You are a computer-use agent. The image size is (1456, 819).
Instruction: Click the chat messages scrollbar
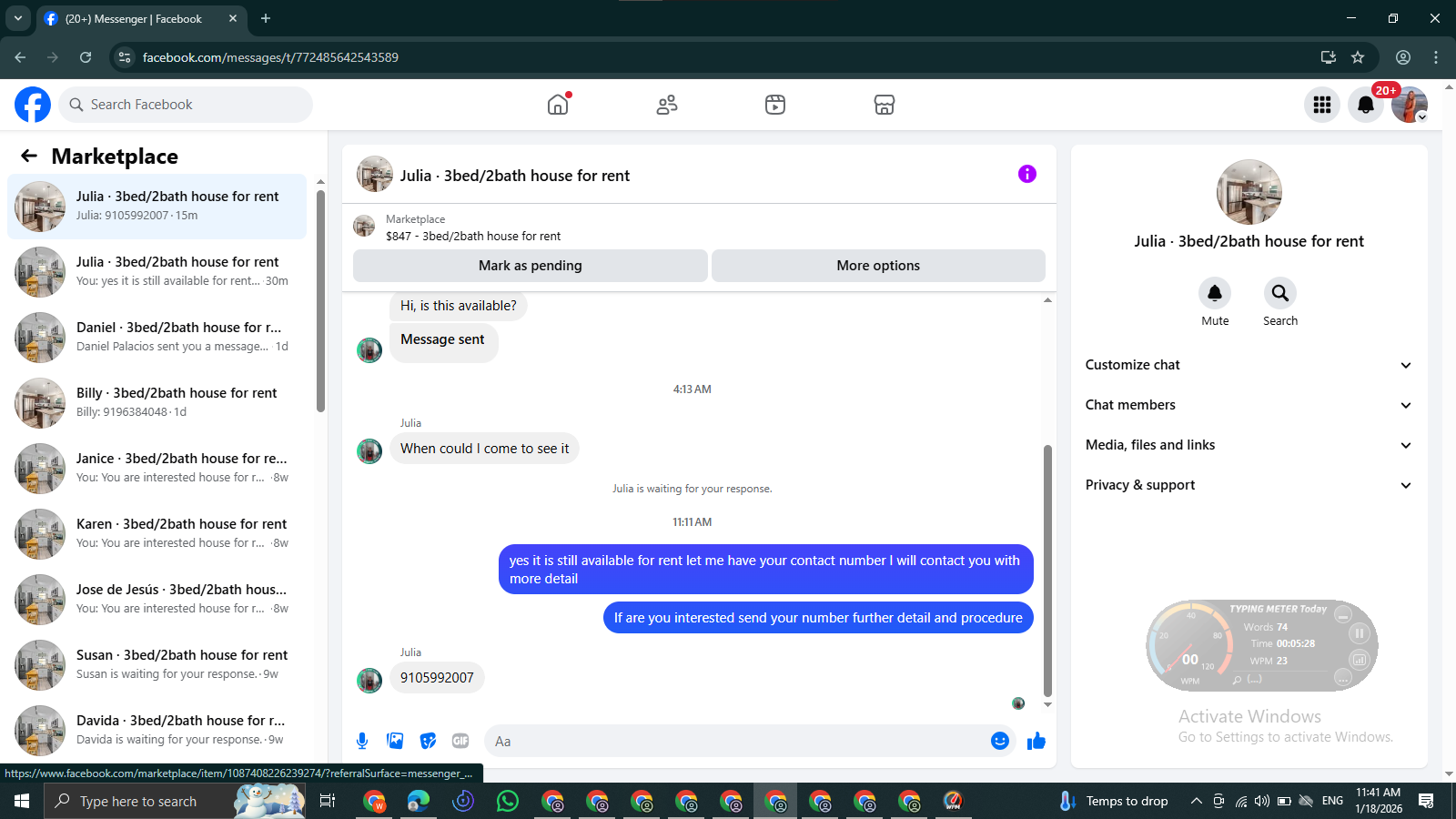coord(1047,571)
